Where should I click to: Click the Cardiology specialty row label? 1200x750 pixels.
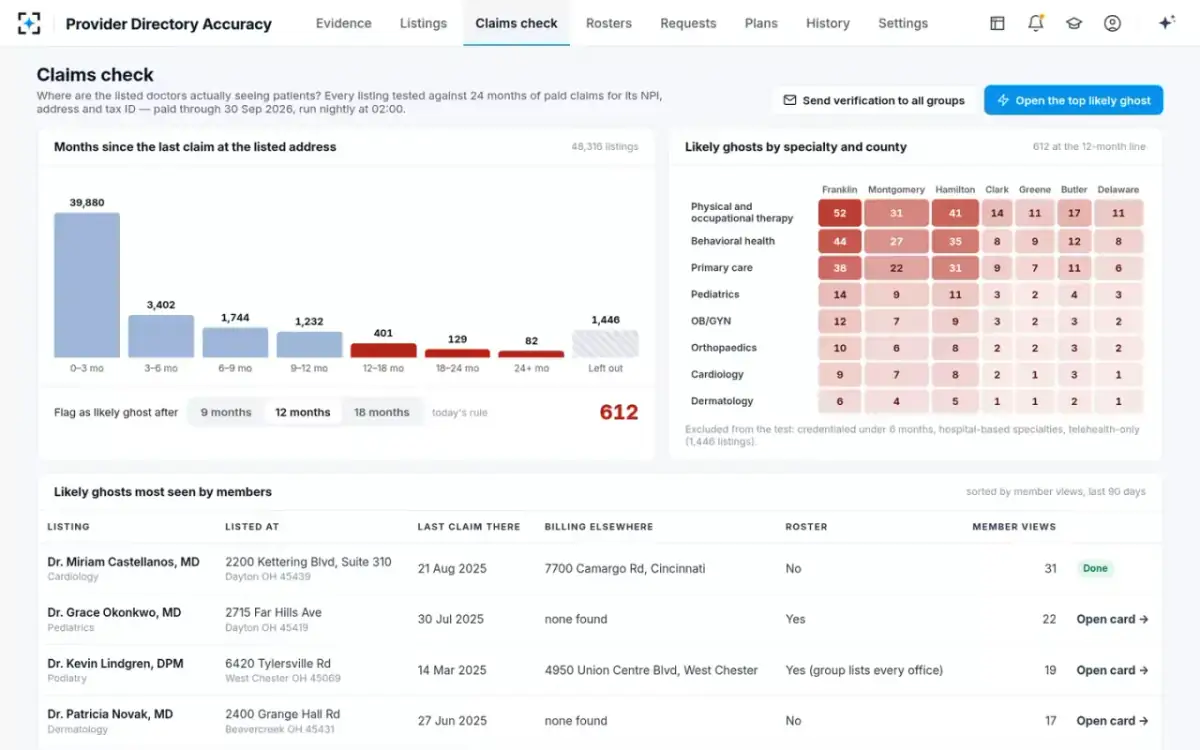[717, 375]
